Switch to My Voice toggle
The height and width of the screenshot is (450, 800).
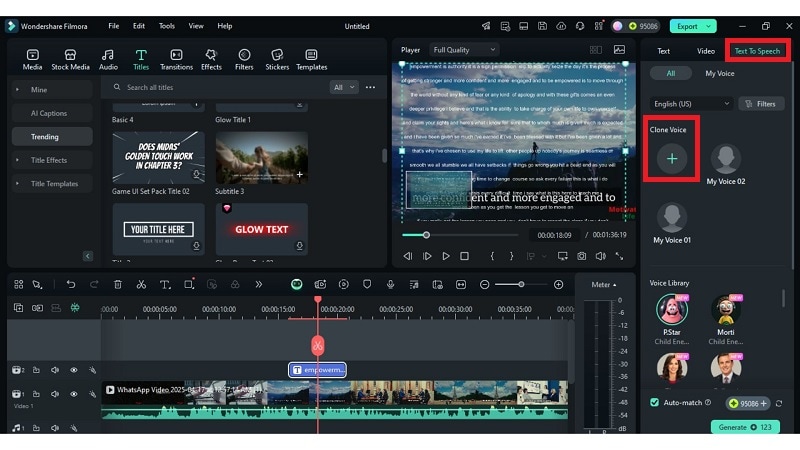point(719,73)
